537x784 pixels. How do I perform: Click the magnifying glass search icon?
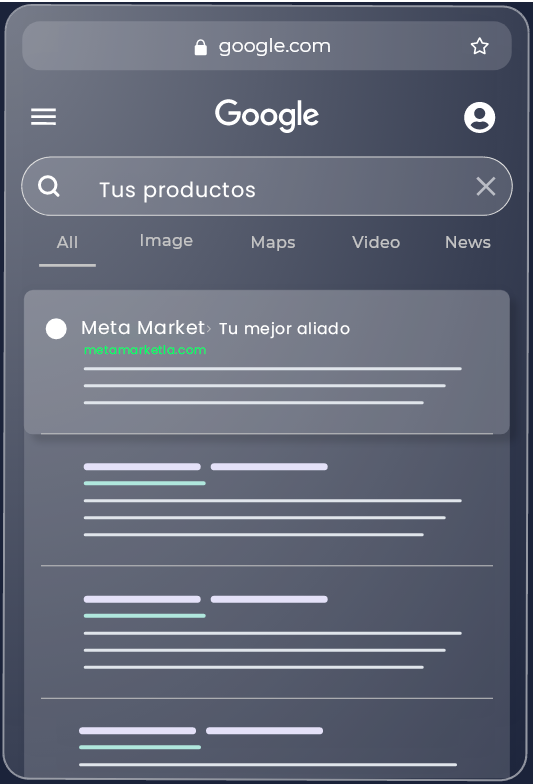coord(49,186)
